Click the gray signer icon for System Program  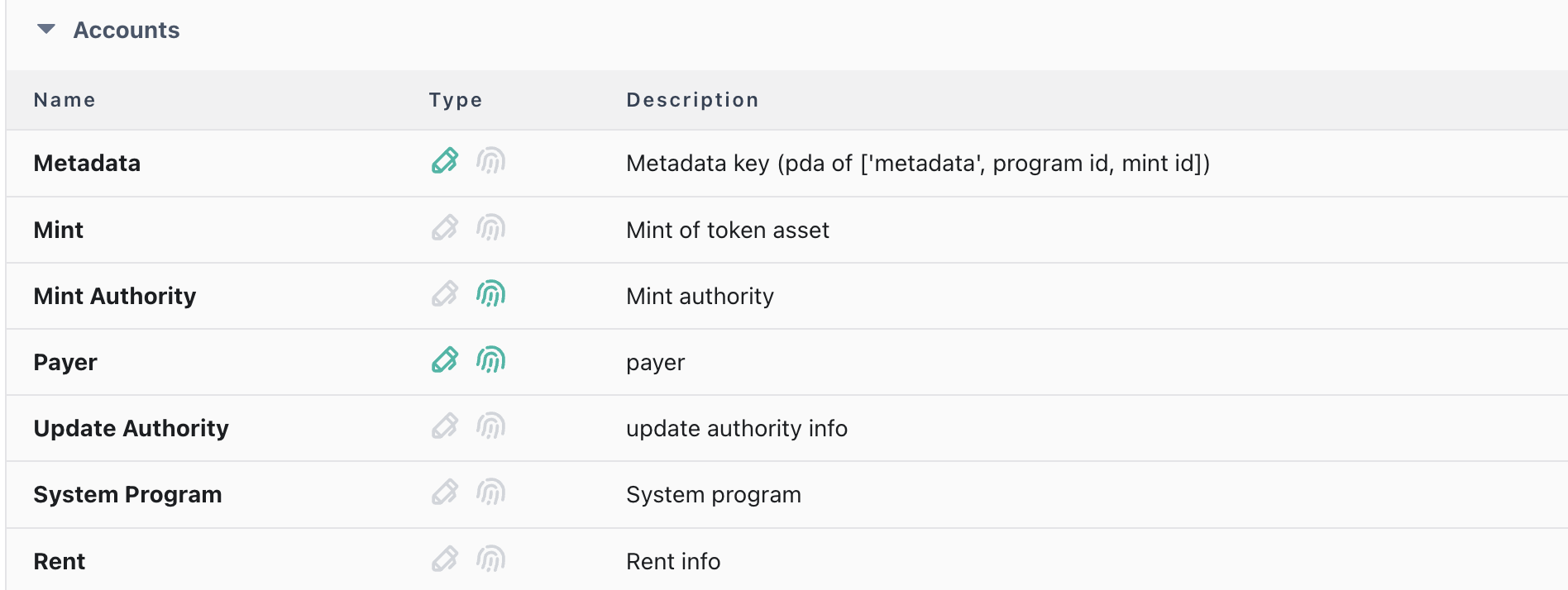click(x=490, y=492)
